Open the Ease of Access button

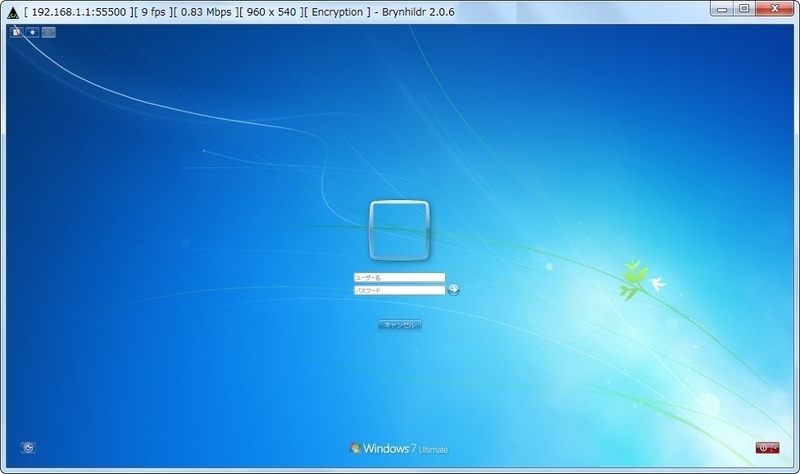tap(28, 448)
